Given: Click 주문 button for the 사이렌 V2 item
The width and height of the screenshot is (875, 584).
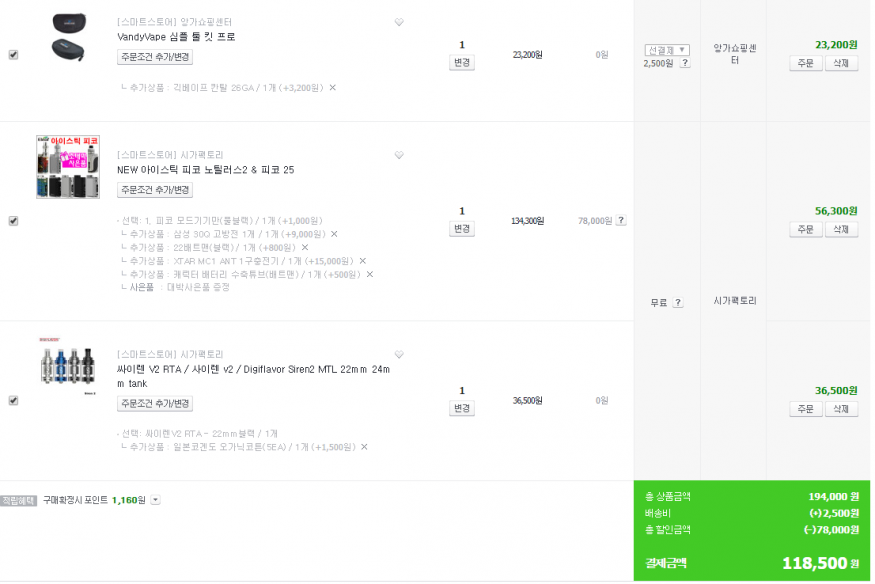Looking at the screenshot, I should 805,409.
